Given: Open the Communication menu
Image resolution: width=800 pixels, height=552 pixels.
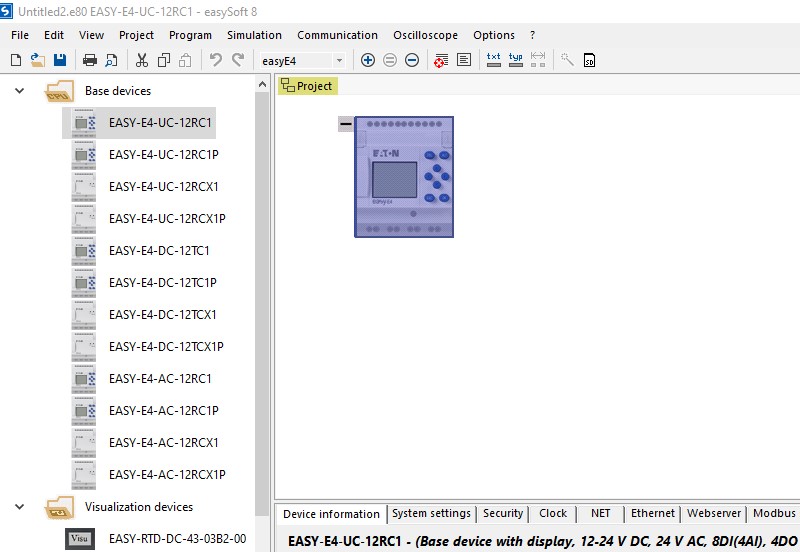Looking at the screenshot, I should point(337,35).
